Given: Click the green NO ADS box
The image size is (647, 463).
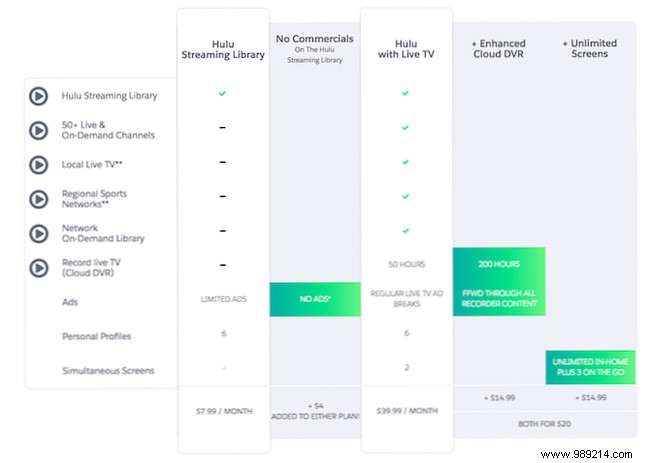Looking at the screenshot, I should tap(315, 300).
